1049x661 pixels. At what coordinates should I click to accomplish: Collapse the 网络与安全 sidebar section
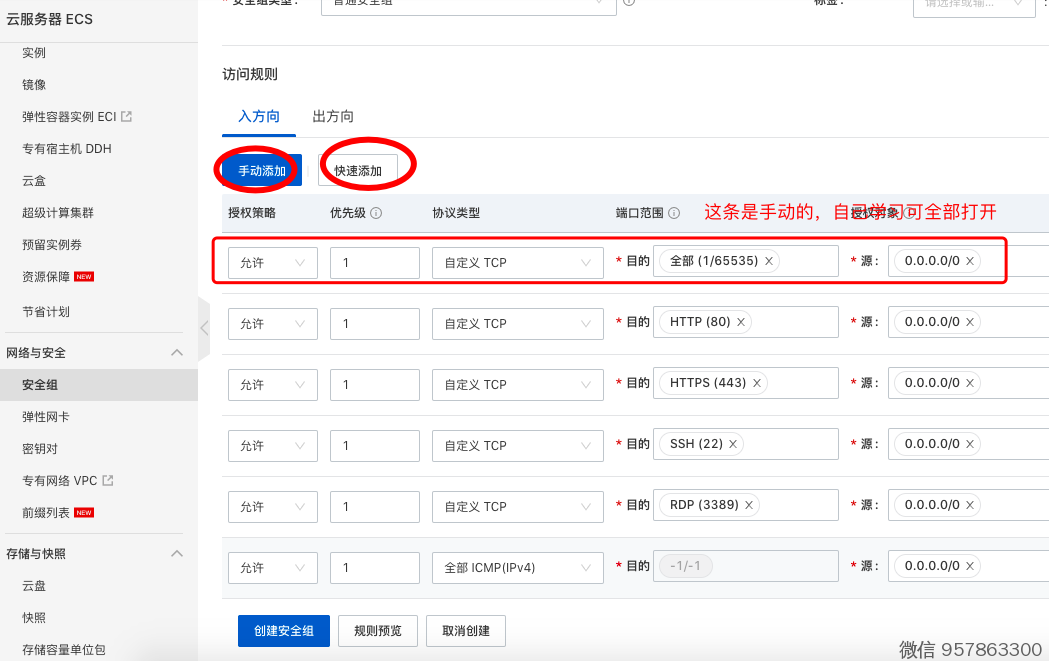click(177, 353)
